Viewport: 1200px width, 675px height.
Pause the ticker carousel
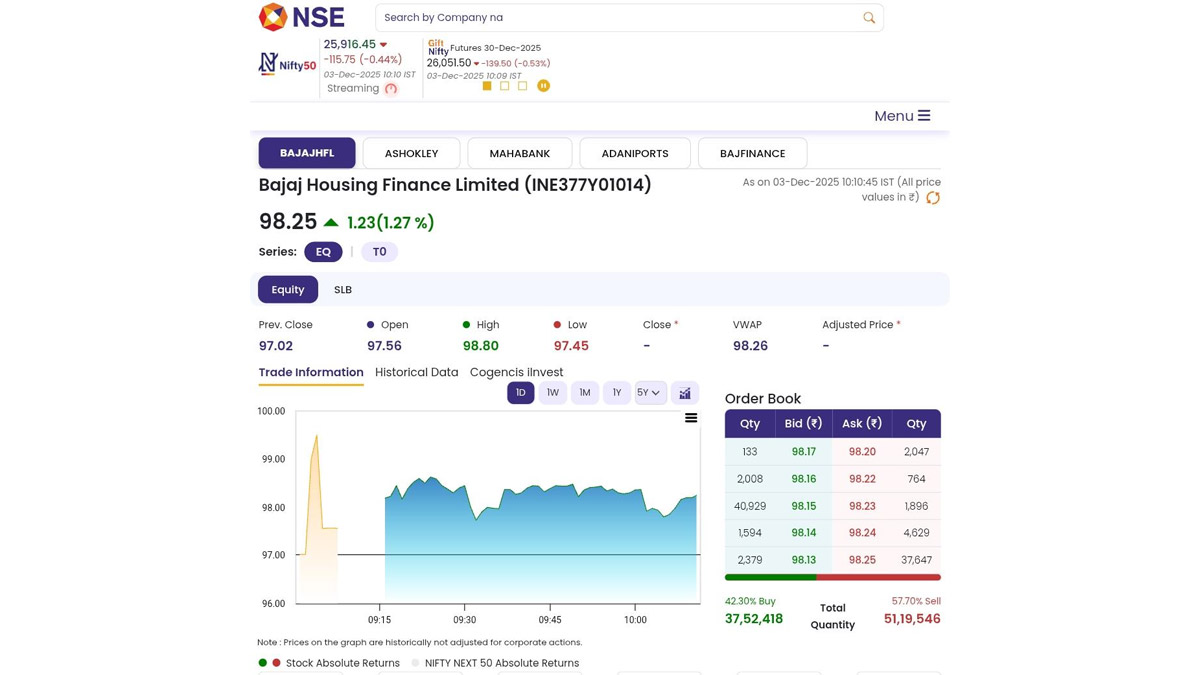point(543,86)
